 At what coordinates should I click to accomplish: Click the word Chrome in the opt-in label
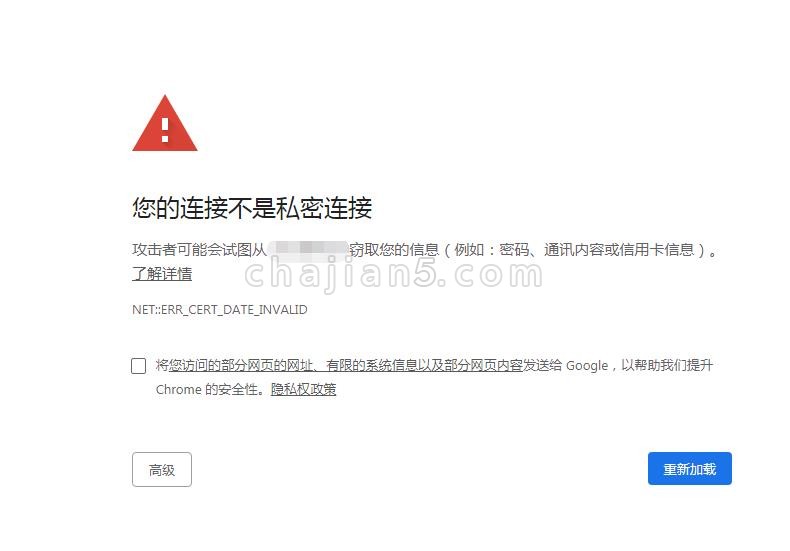click(x=178, y=390)
